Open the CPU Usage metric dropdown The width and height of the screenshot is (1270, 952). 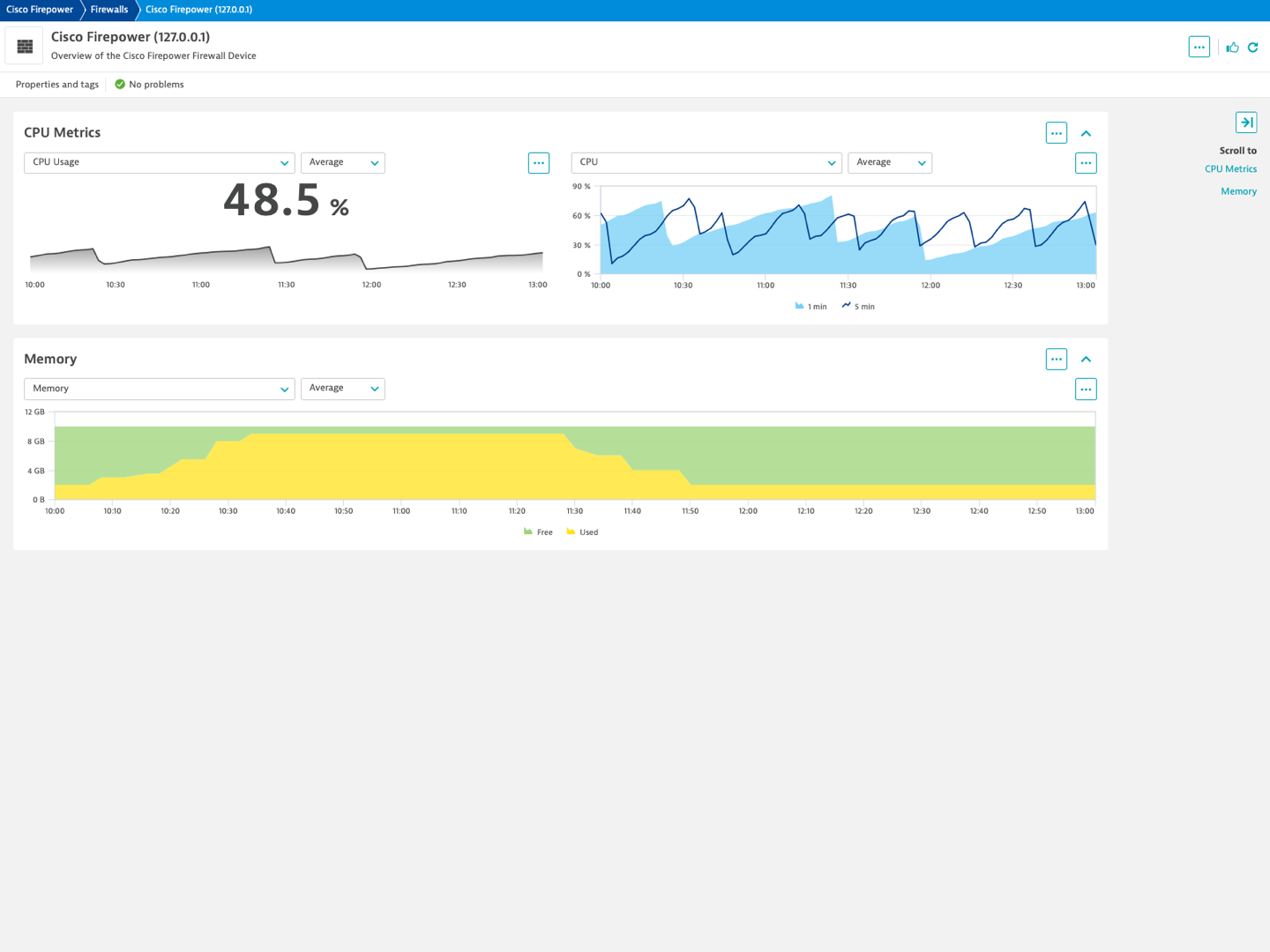160,163
